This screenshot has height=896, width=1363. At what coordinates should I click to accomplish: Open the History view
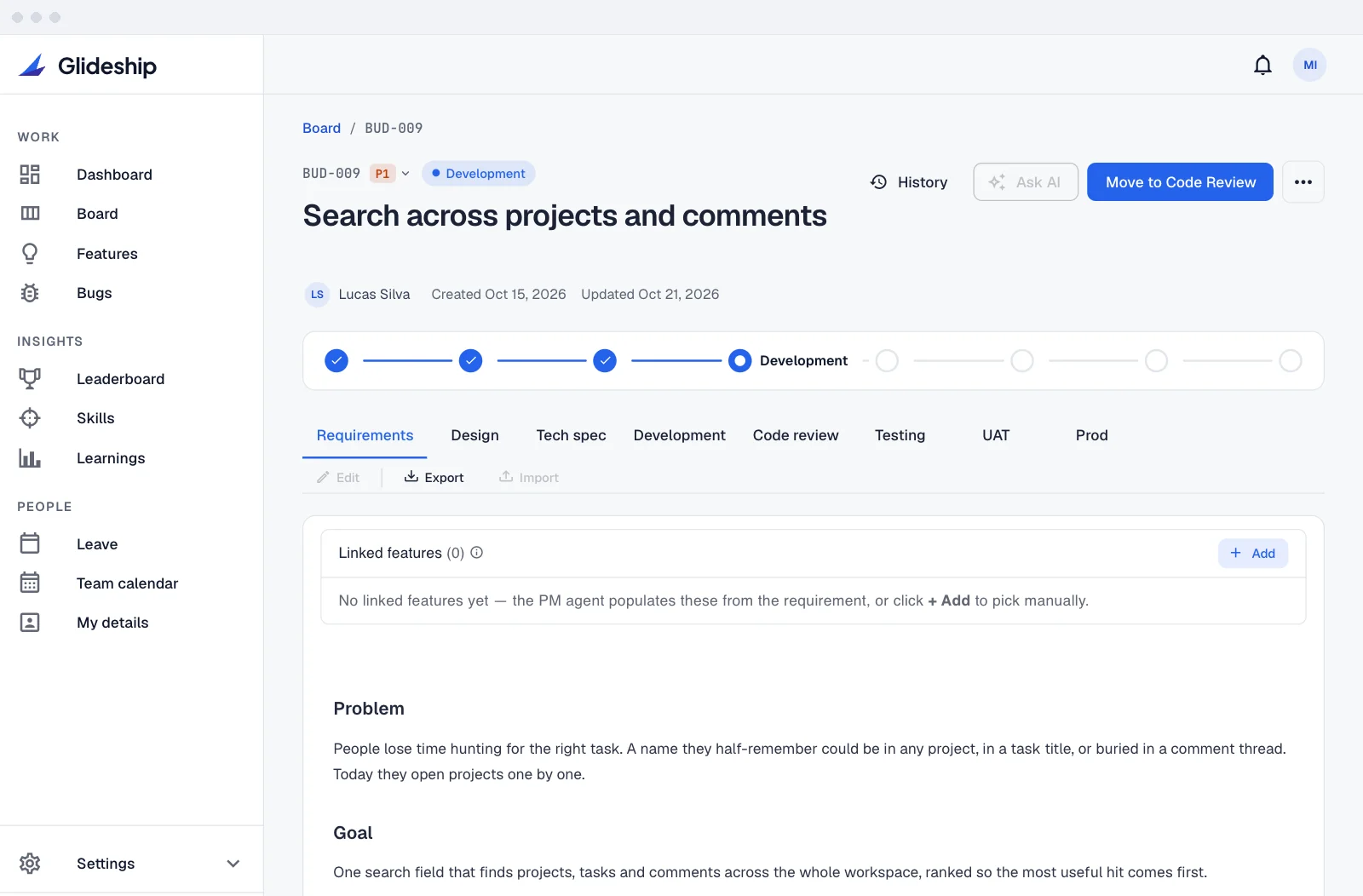pyautogui.click(x=909, y=182)
